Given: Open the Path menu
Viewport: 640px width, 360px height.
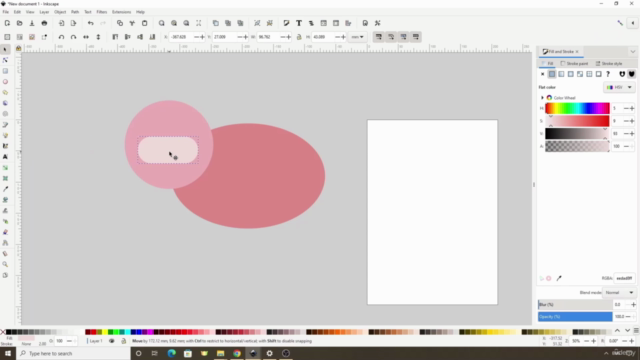Looking at the screenshot, I should coord(75,12).
